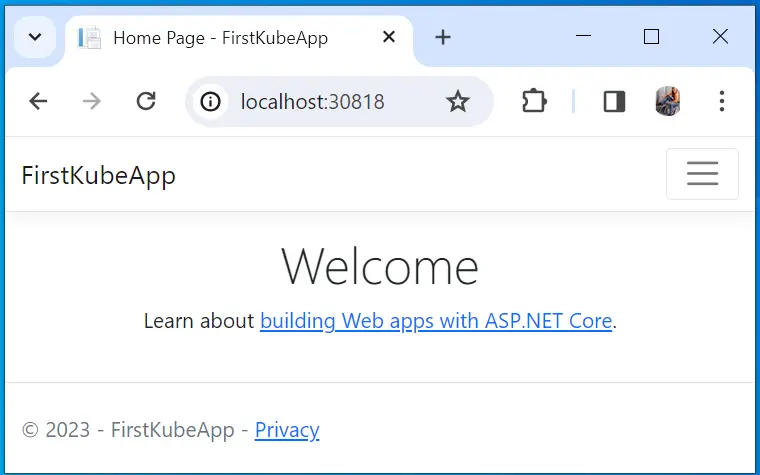Screen dimensions: 760x475
Task: Close the Home Page - FirstKubeApp tab
Action: (389, 37)
